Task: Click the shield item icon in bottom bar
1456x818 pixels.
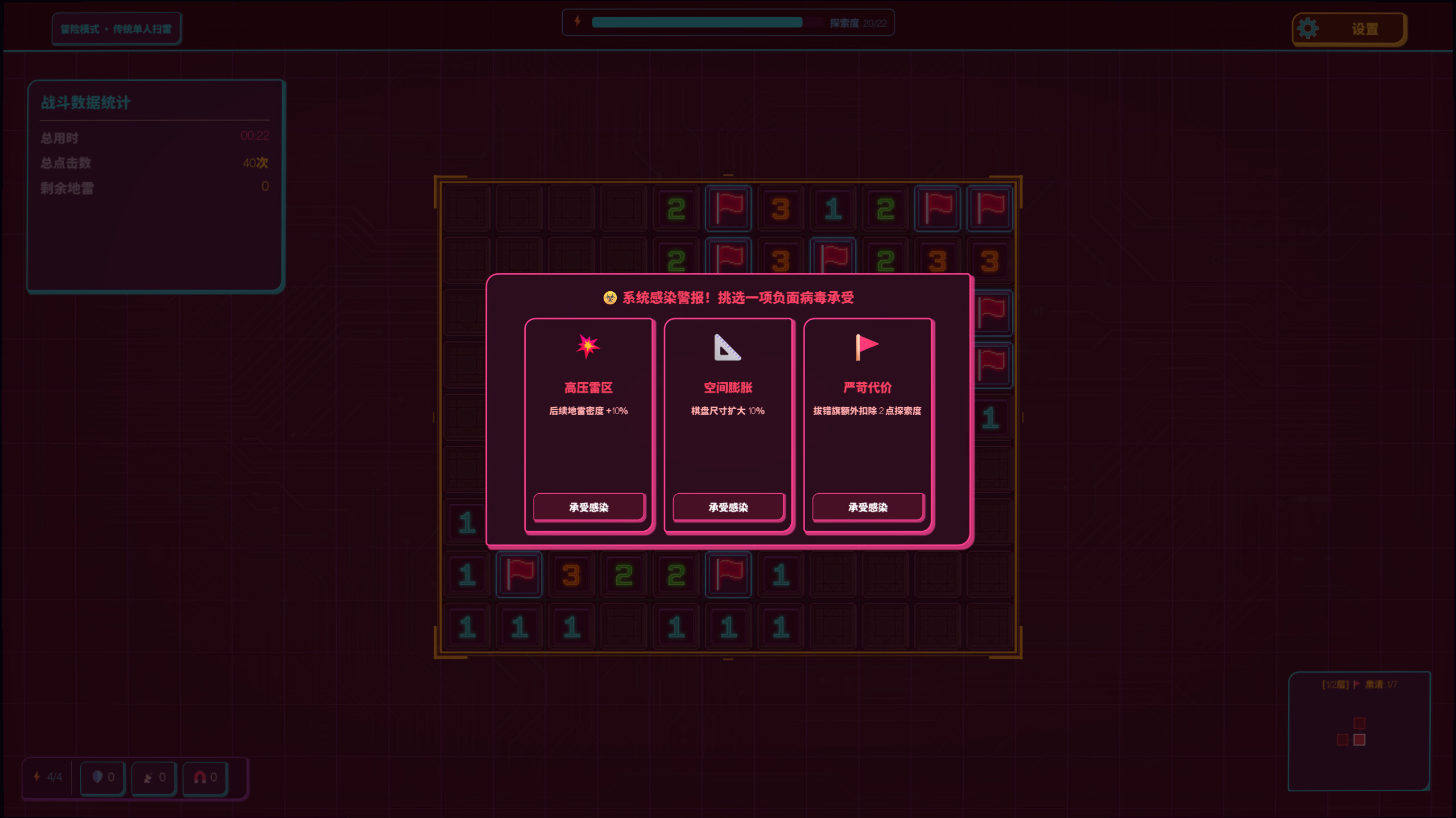Action: click(97, 776)
